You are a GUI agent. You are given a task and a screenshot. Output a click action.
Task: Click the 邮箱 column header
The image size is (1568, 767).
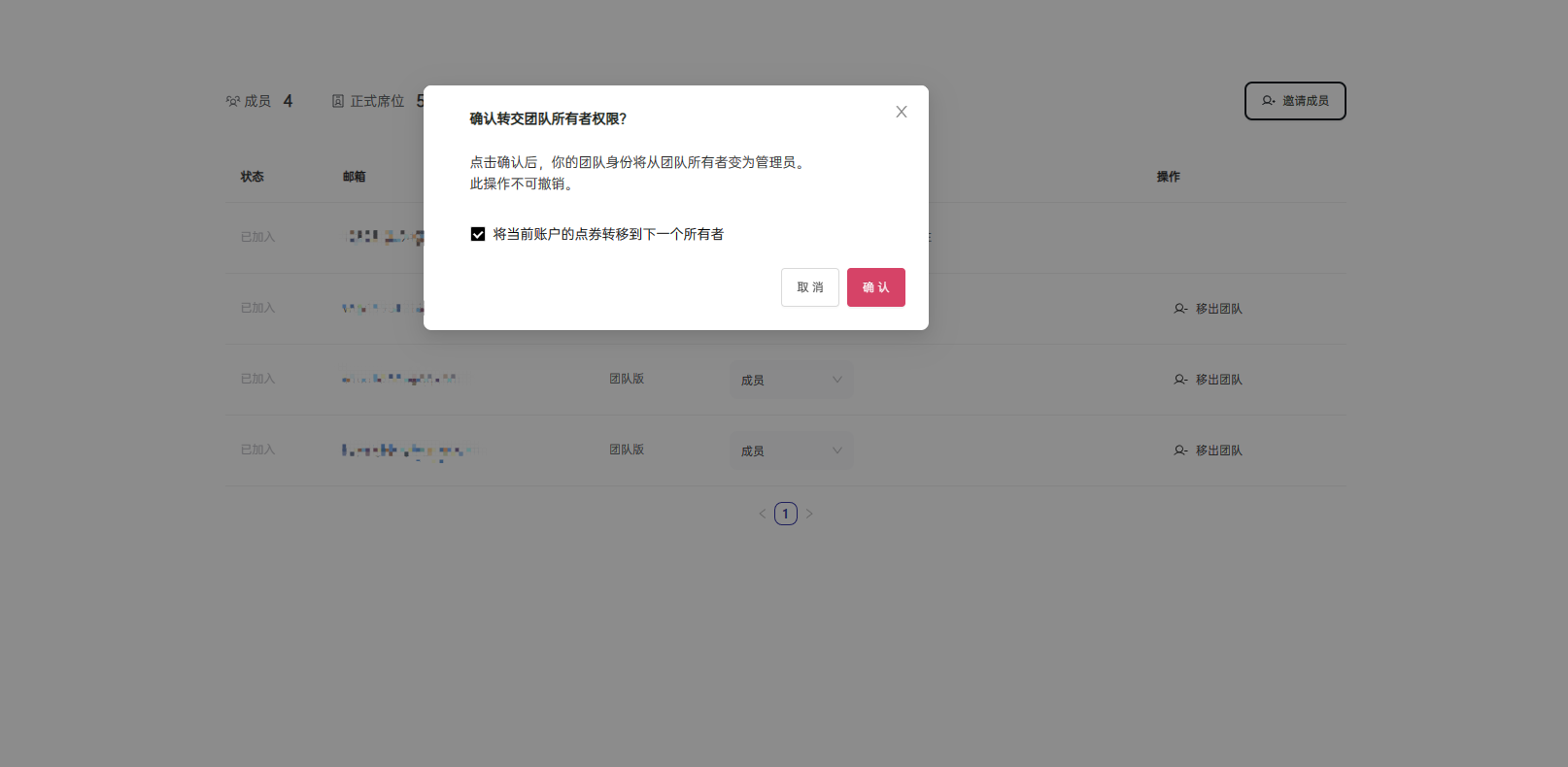coord(355,177)
